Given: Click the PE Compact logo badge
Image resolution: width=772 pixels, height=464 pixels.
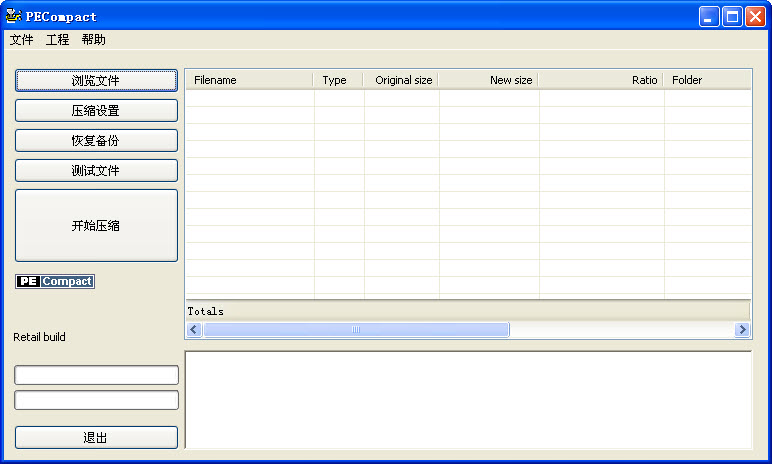Looking at the screenshot, I should coord(55,282).
